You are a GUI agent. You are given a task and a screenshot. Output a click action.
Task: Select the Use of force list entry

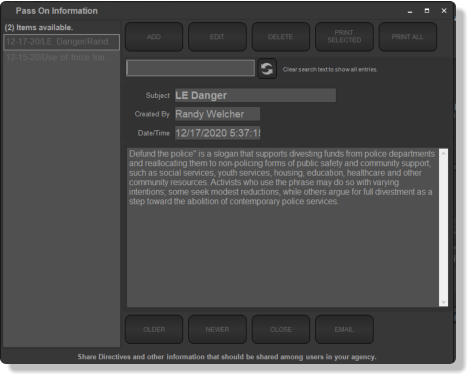click(x=62, y=58)
